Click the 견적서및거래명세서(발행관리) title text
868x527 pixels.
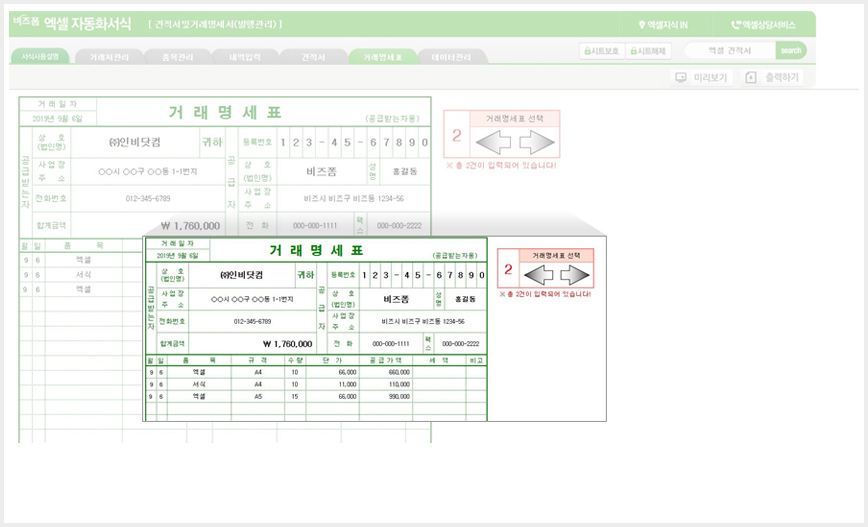[x=215, y=24]
